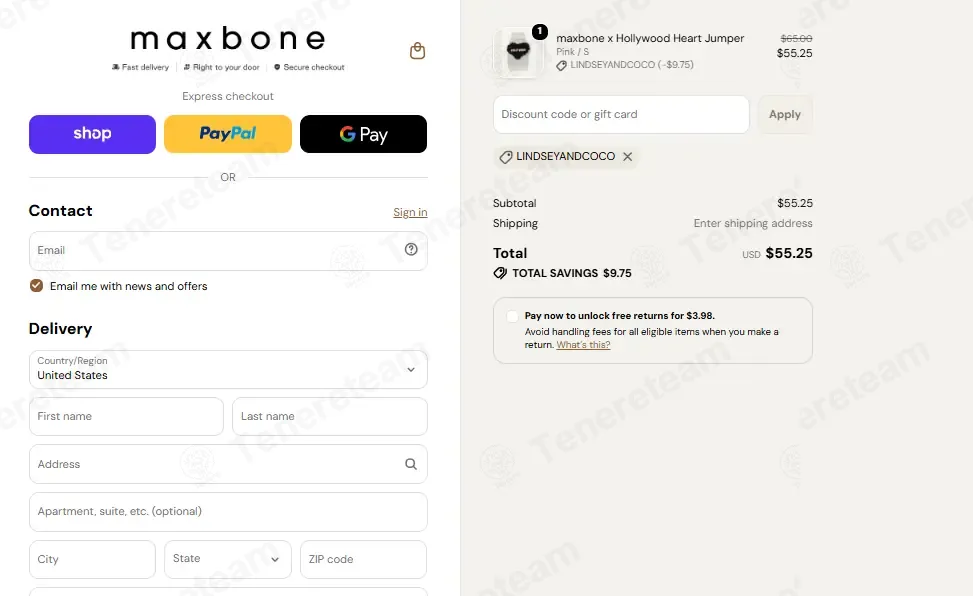This screenshot has width=973, height=596.
Task: Pay with Shop Pay express button
Action: pos(92,134)
